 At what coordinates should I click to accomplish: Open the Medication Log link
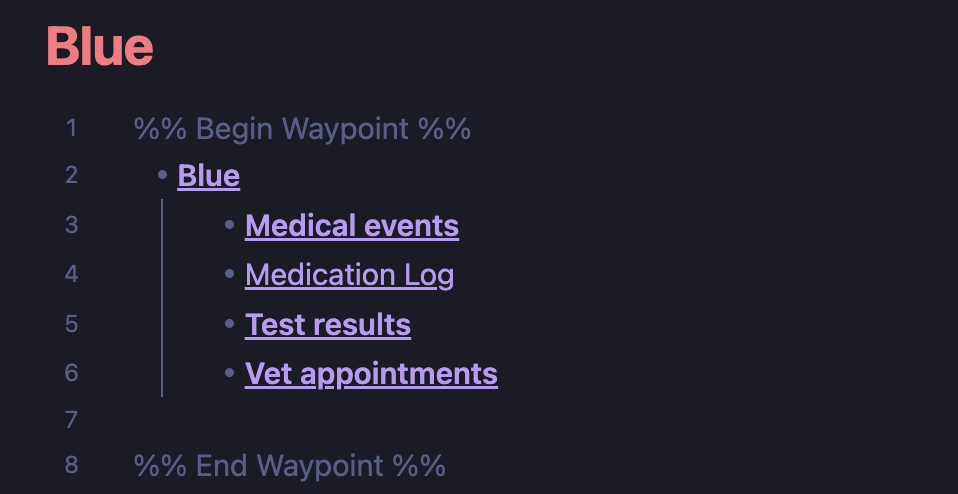[x=349, y=275]
